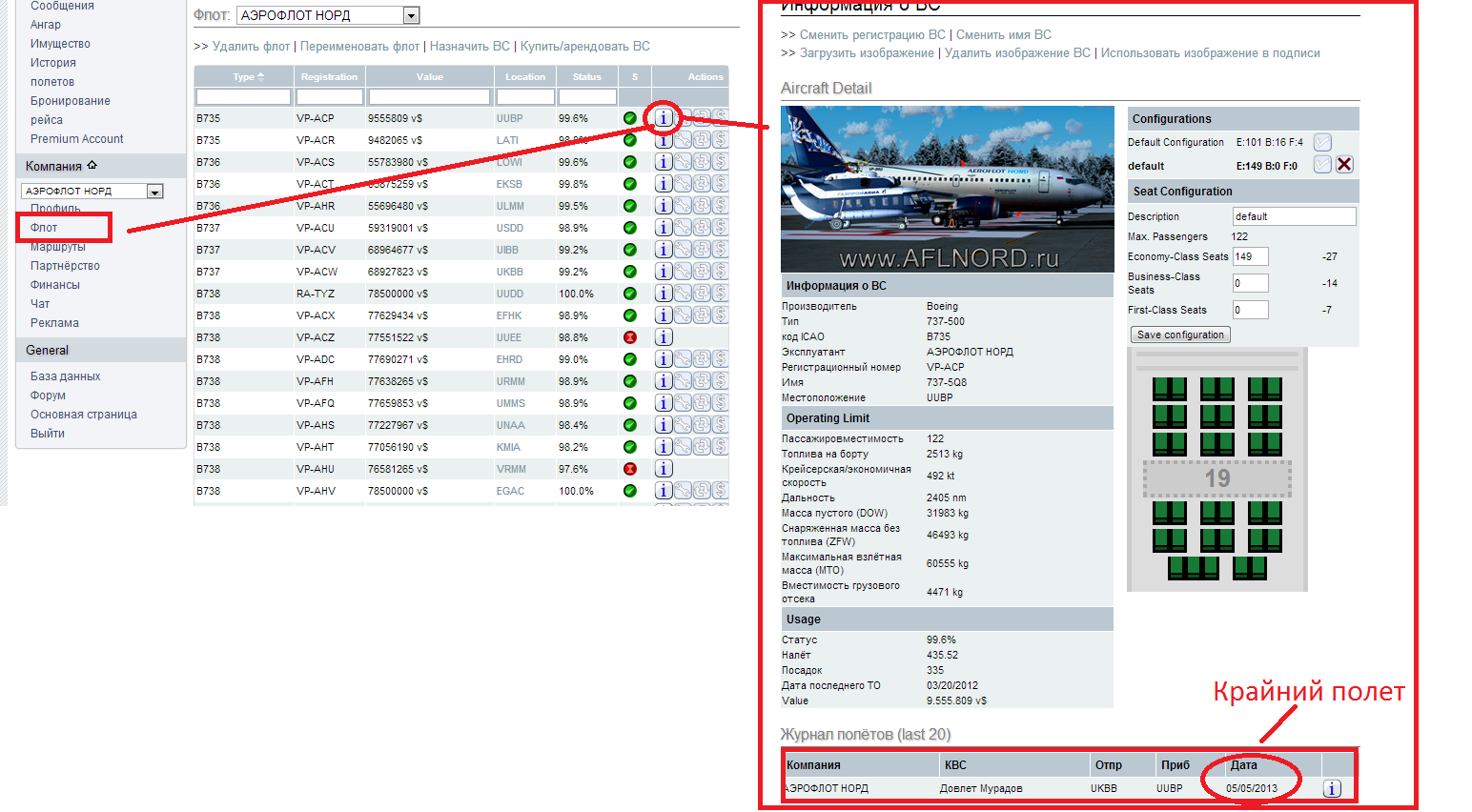Activate the Default Configuration E:101 B:16 F:4 checkmark
The height and width of the screenshot is (812, 1472).
pos(1322,142)
